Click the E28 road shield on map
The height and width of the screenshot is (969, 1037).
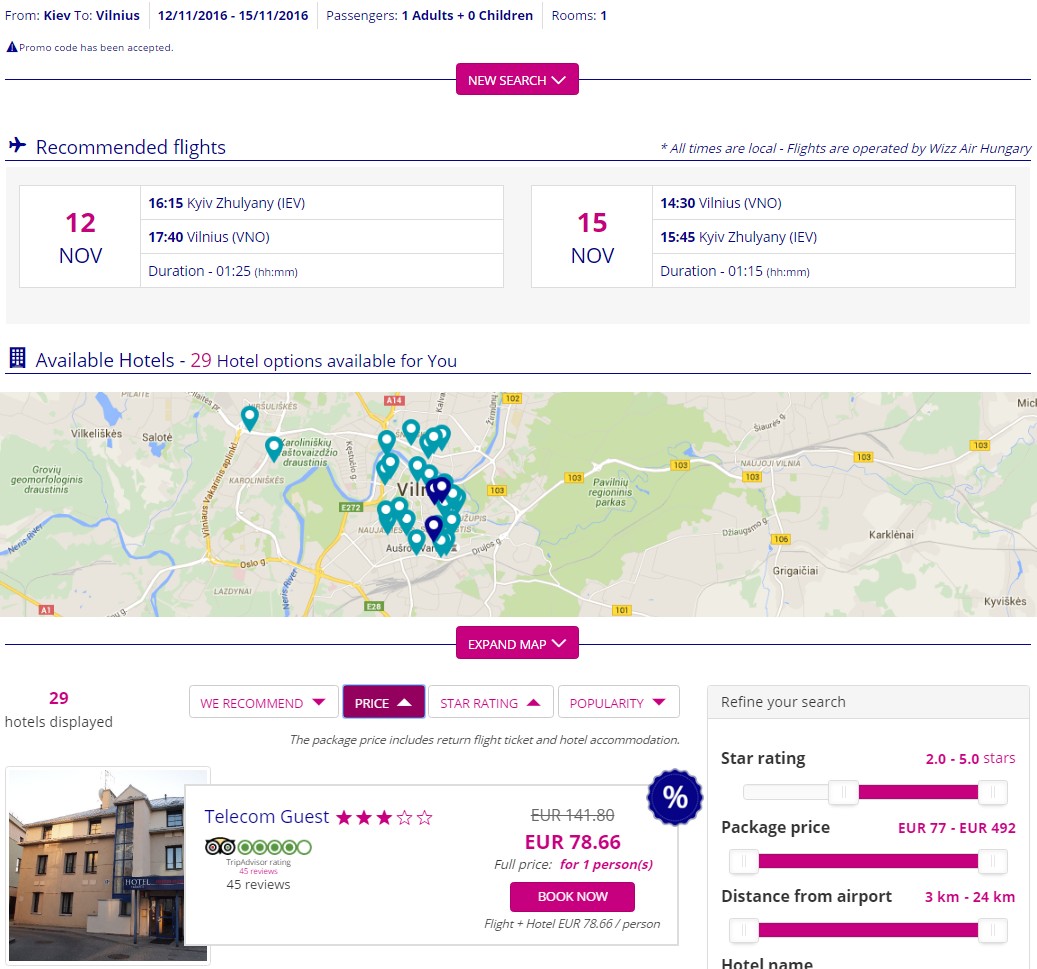[x=374, y=606]
